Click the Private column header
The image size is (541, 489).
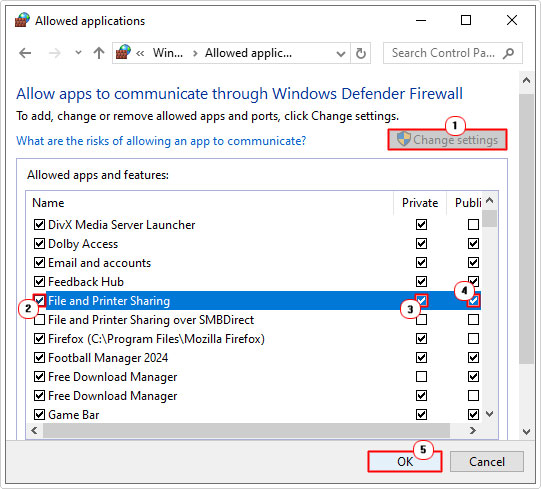point(420,203)
